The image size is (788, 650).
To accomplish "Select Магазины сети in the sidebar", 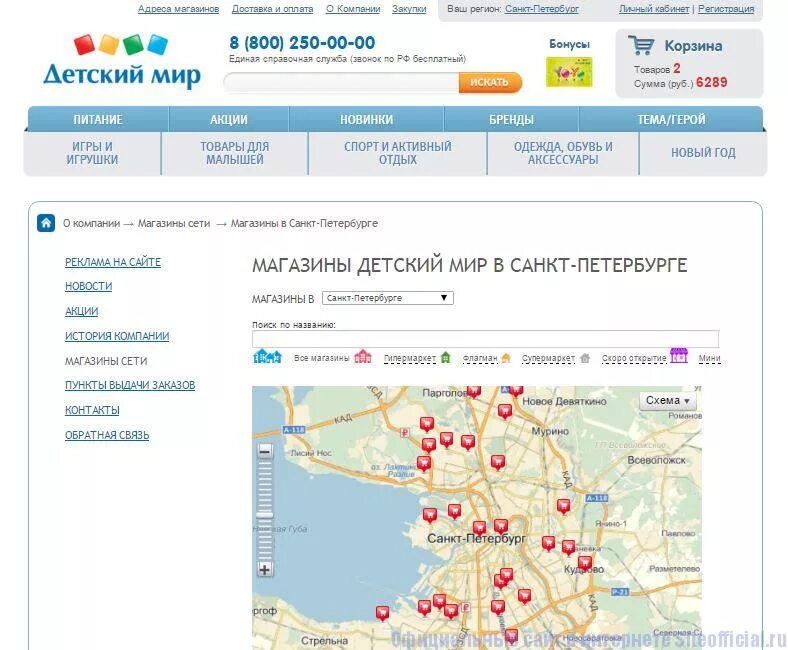I will (x=106, y=361).
